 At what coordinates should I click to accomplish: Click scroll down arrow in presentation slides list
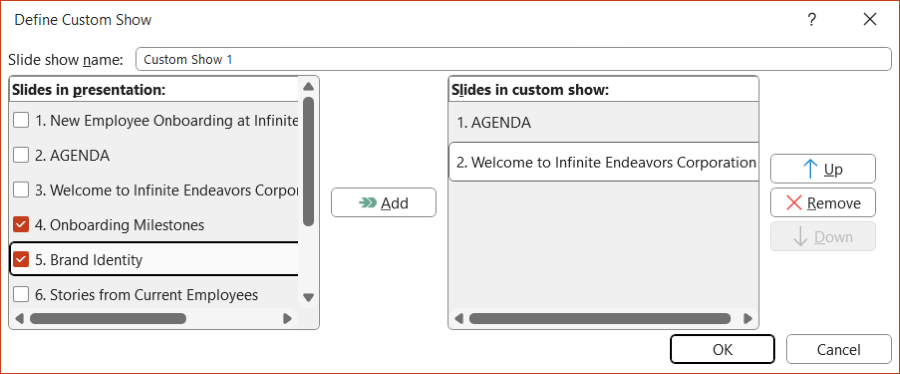(x=308, y=297)
